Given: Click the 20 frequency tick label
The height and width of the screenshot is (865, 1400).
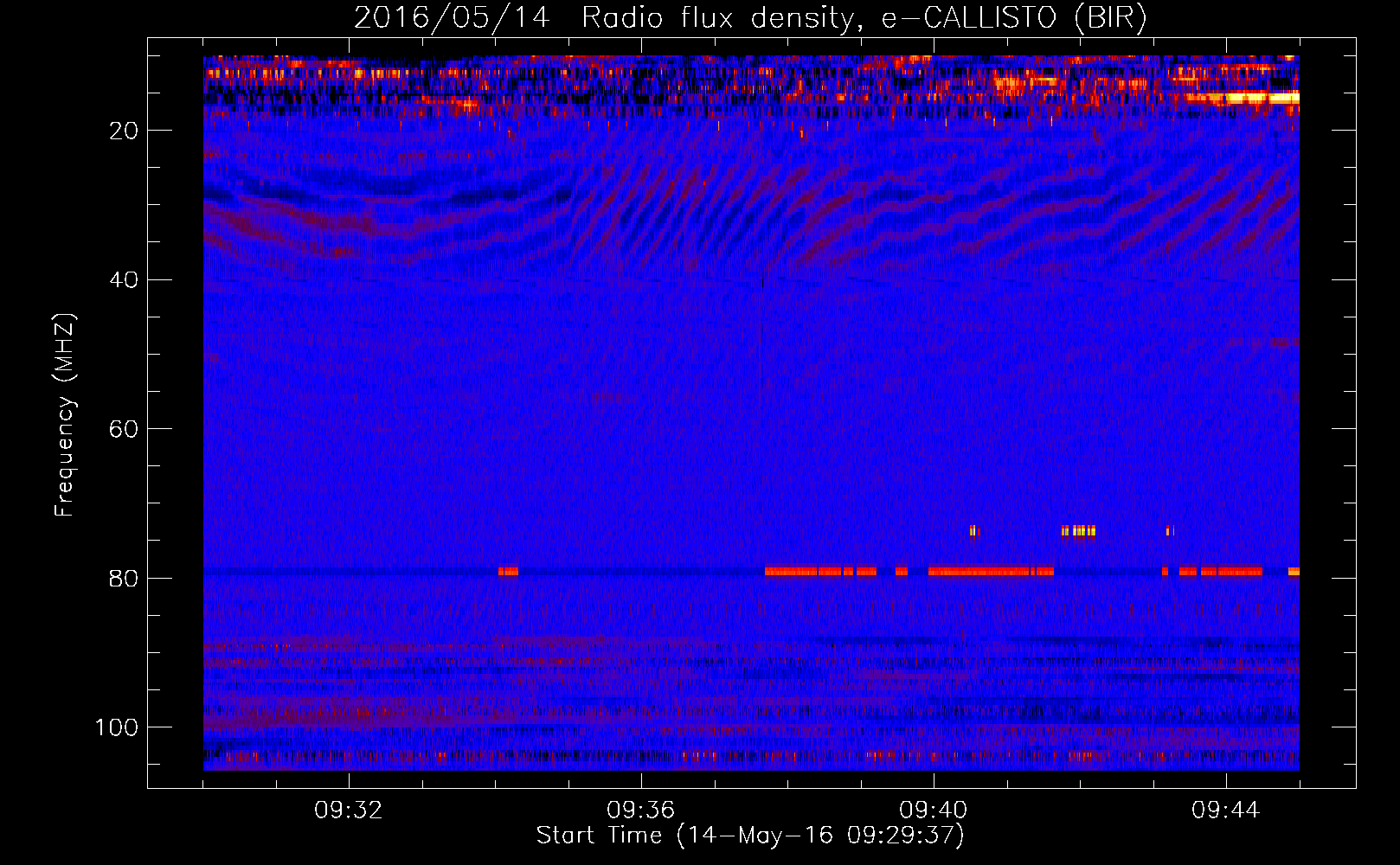Looking at the screenshot, I should 124,131.
